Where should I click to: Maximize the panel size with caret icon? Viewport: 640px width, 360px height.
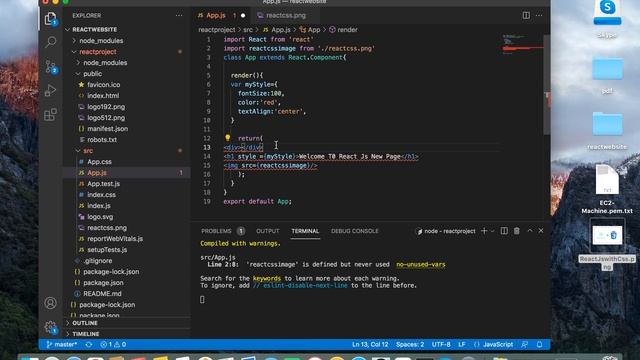click(x=530, y=231)
